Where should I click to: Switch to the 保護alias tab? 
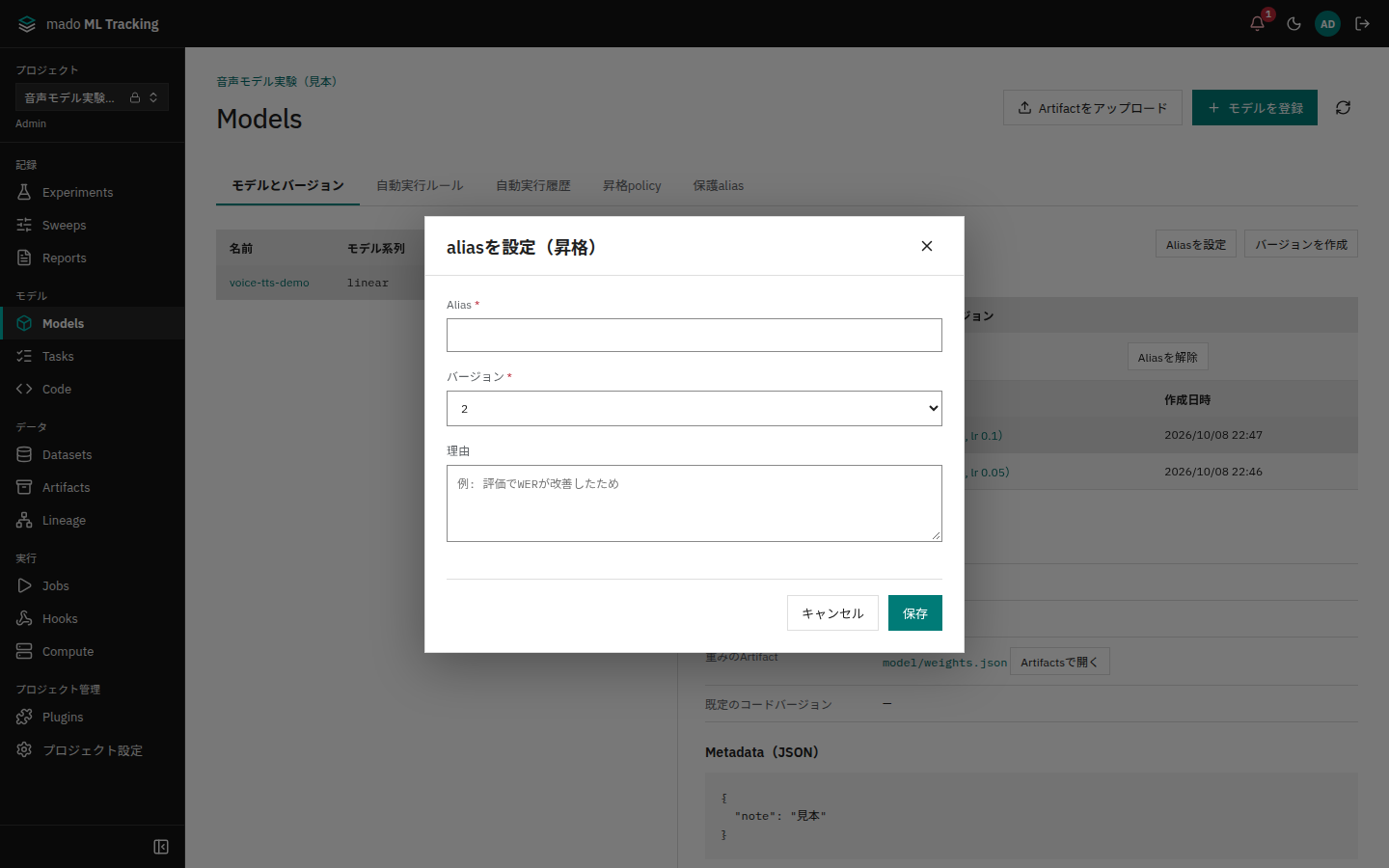719,185
